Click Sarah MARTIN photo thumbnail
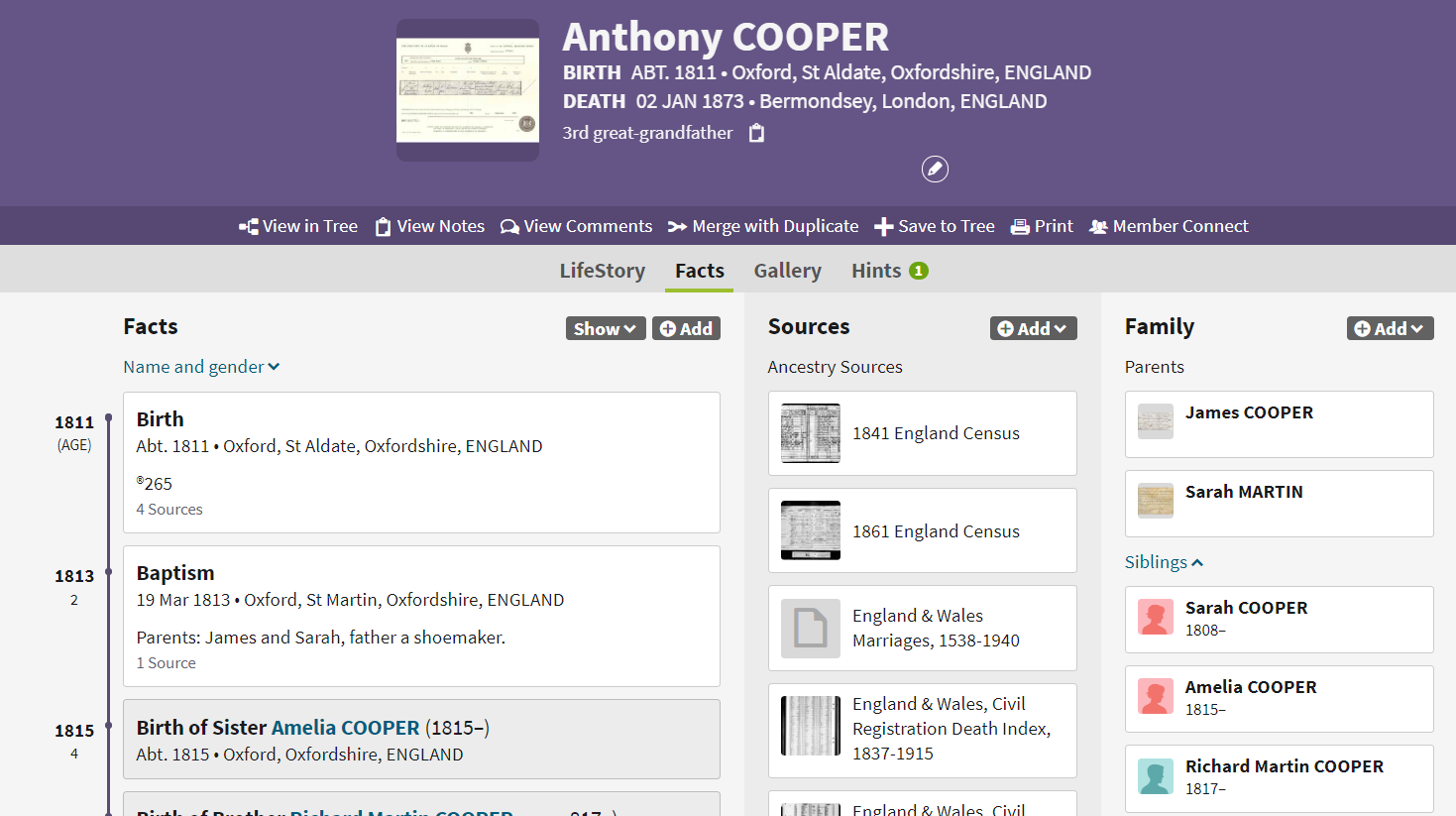The height and width of the screenshot is (816, 1456). click(x=1156, y=501)
